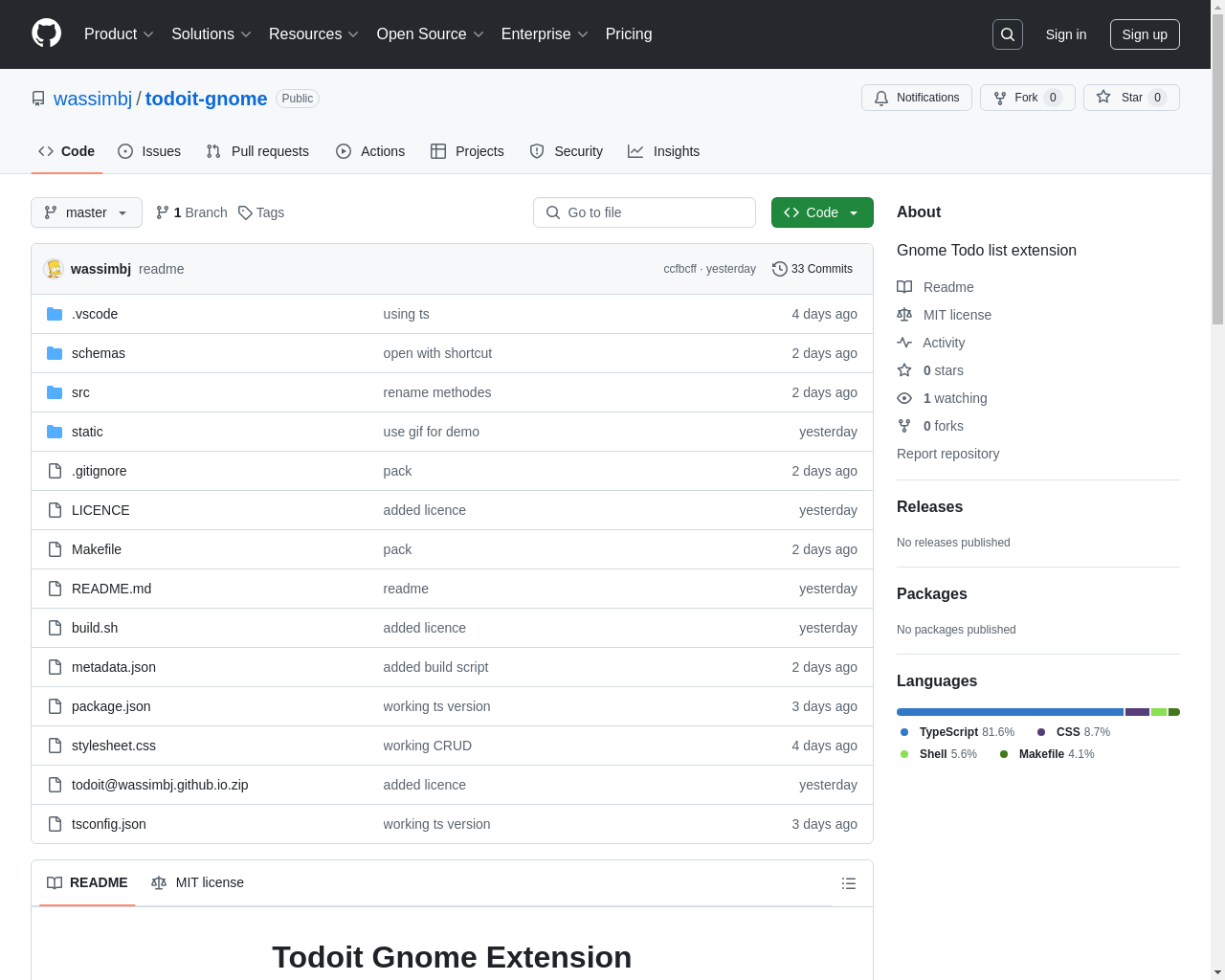Fork the repository
This screenshot has height=980, width=1225.
(1027, 98)
